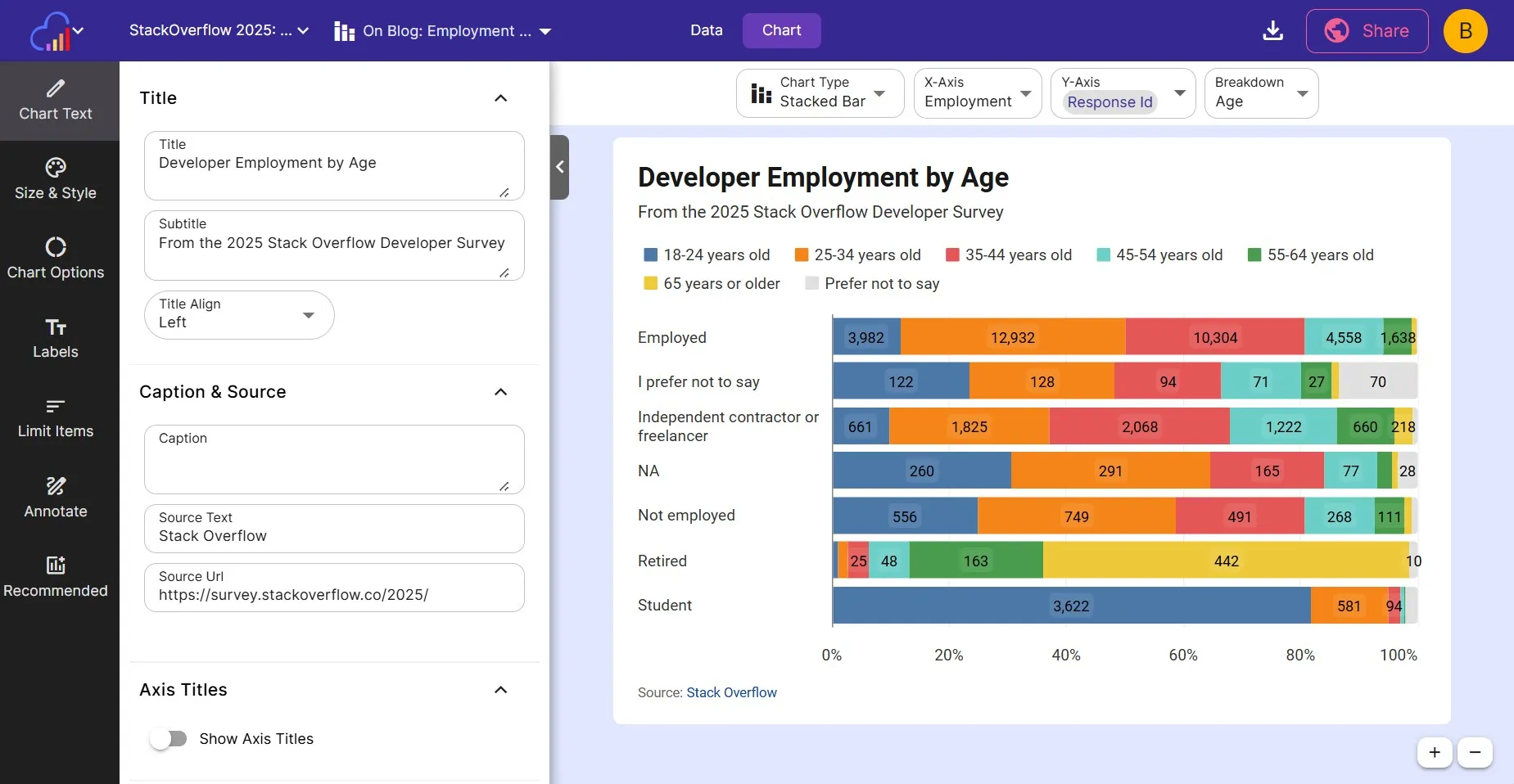
Task: Open the Chart Type dropdown
Action: coord(820,93)
